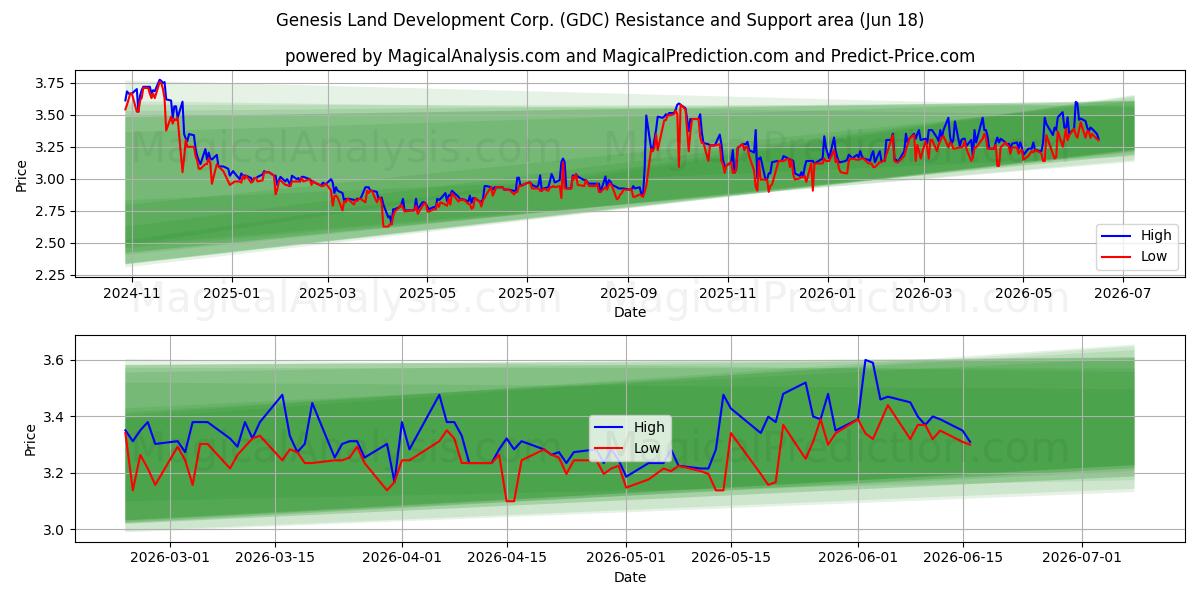Click the 2024-11 tick label
This screenshot has height=600, width=1200.
133,293
